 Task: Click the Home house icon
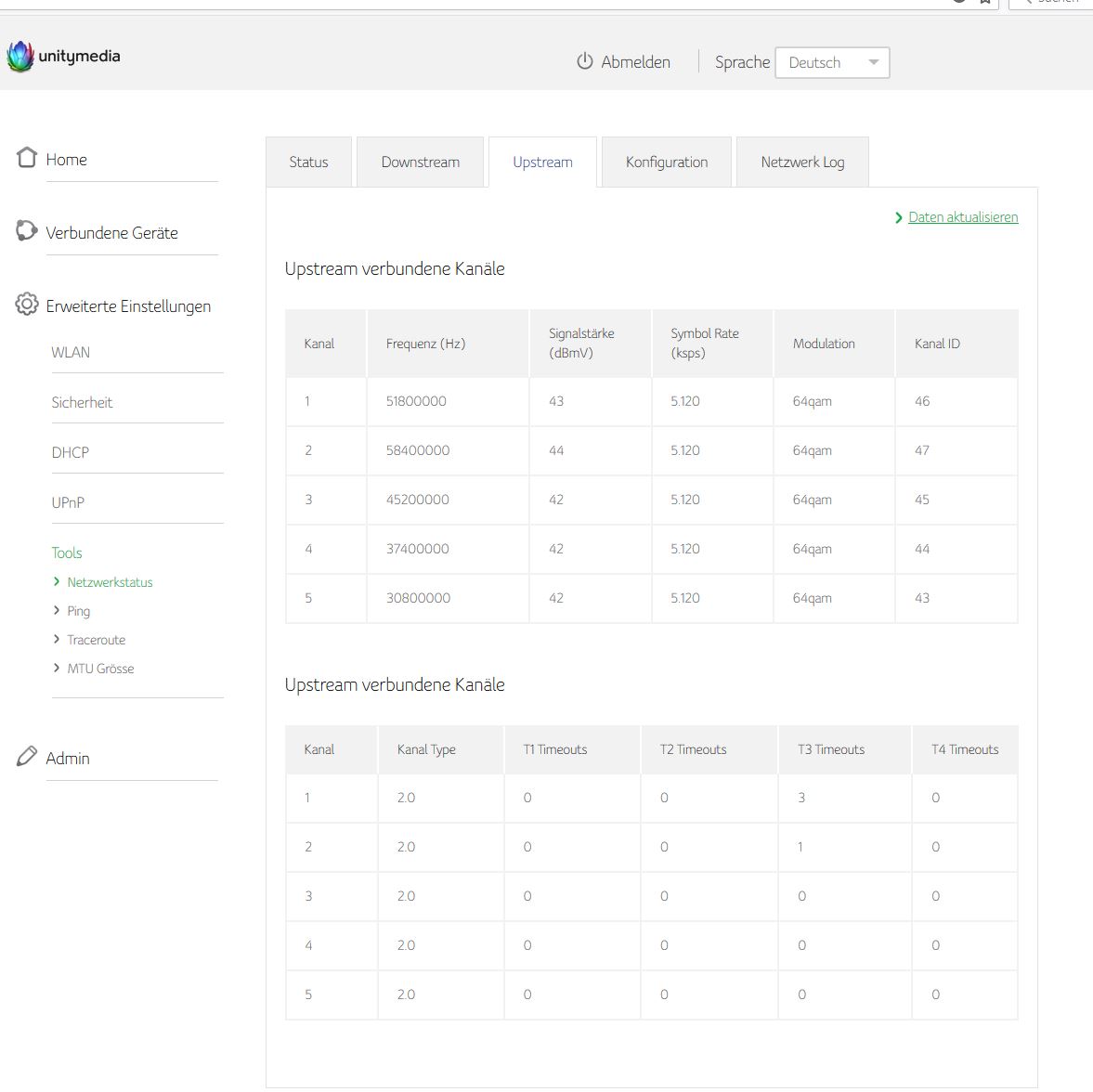tap(27, 158)
